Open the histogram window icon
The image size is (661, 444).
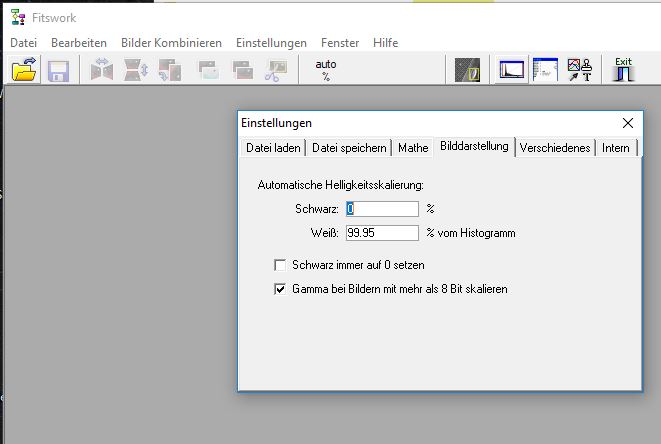512,71
